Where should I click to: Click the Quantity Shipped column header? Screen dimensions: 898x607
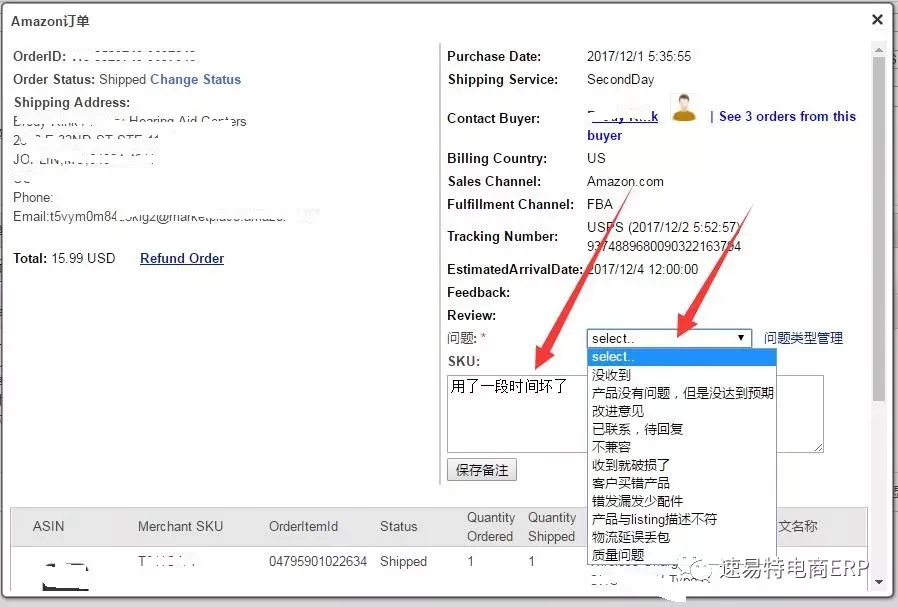pyautogui.click(x=552, y=527)
